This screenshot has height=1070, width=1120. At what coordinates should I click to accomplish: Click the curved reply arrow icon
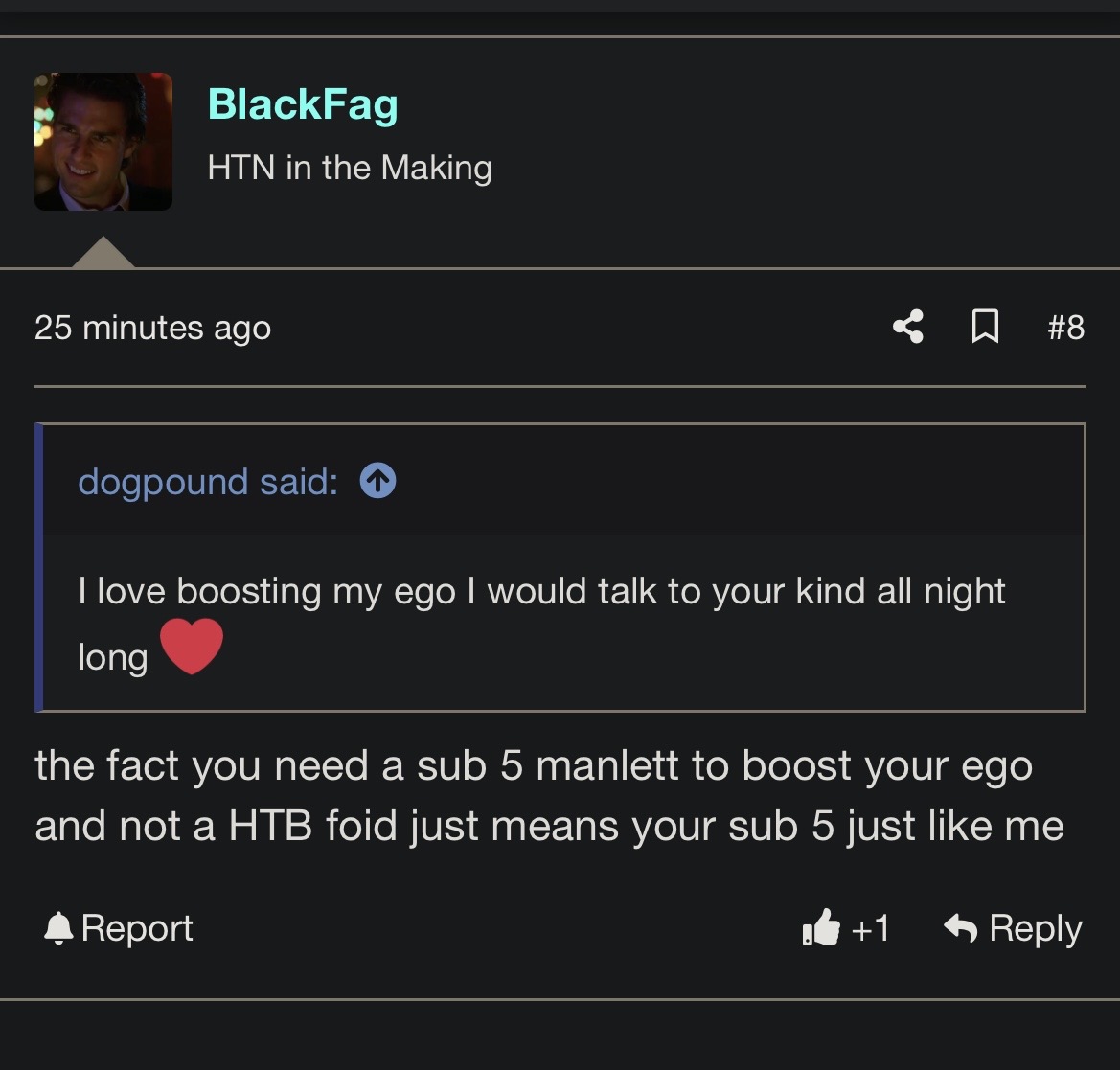[960, 927]
